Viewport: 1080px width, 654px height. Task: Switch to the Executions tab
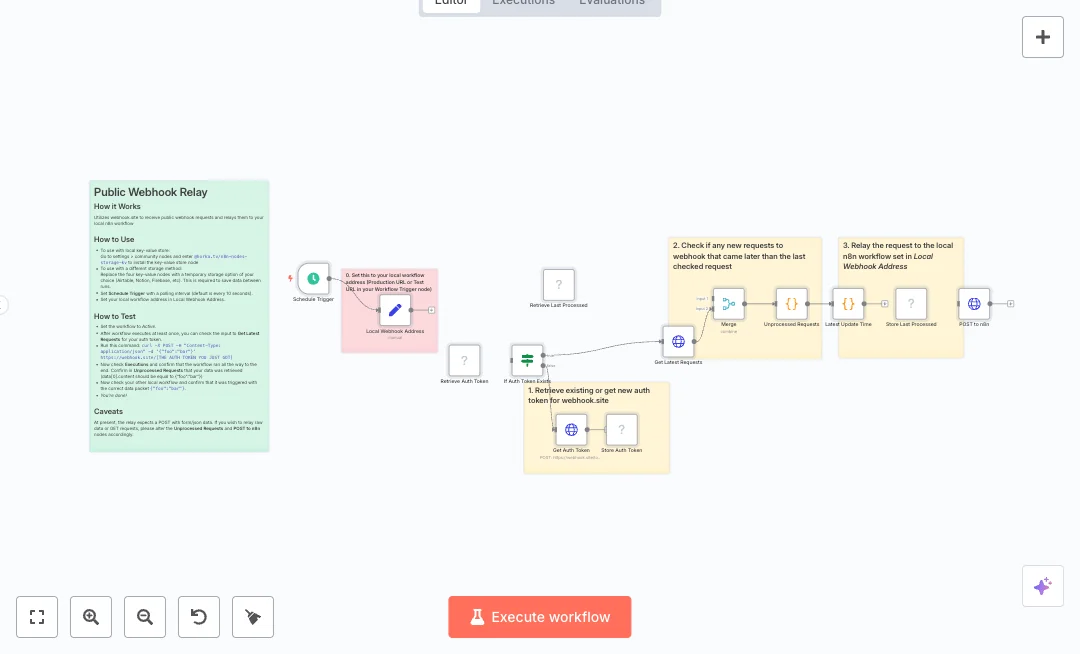523,3
